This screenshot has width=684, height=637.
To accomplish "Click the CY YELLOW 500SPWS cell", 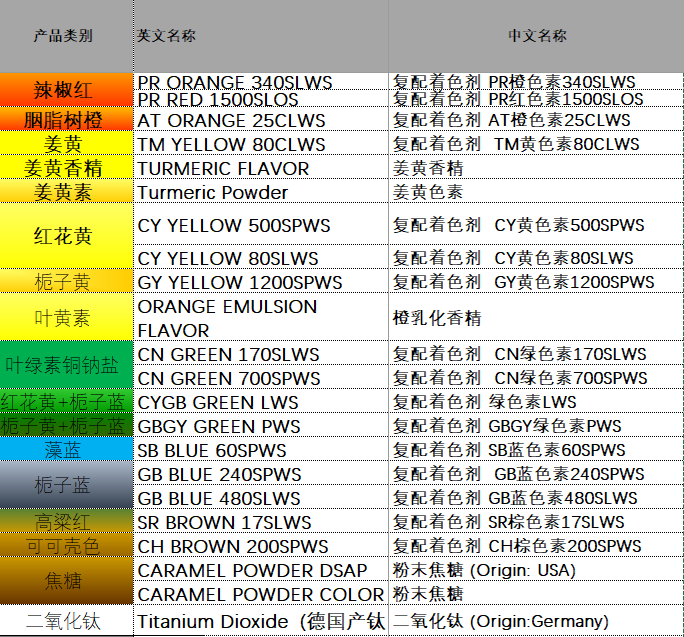I will [261, 224].
